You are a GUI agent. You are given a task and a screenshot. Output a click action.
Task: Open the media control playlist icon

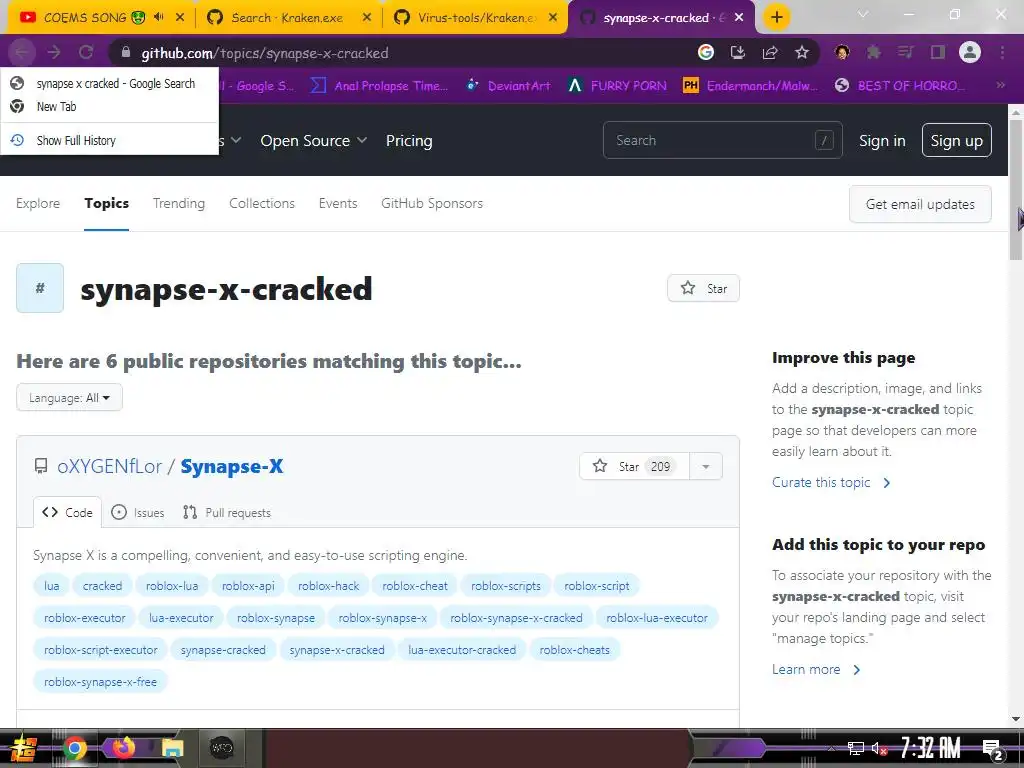[906, 52]
